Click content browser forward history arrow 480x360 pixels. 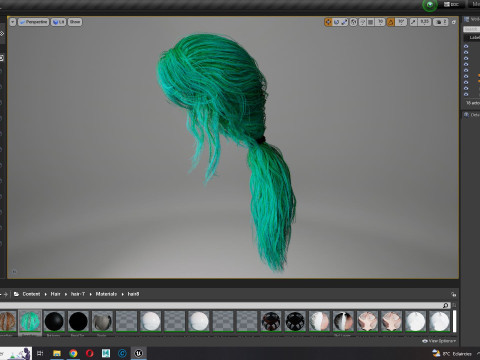(5, 294)
